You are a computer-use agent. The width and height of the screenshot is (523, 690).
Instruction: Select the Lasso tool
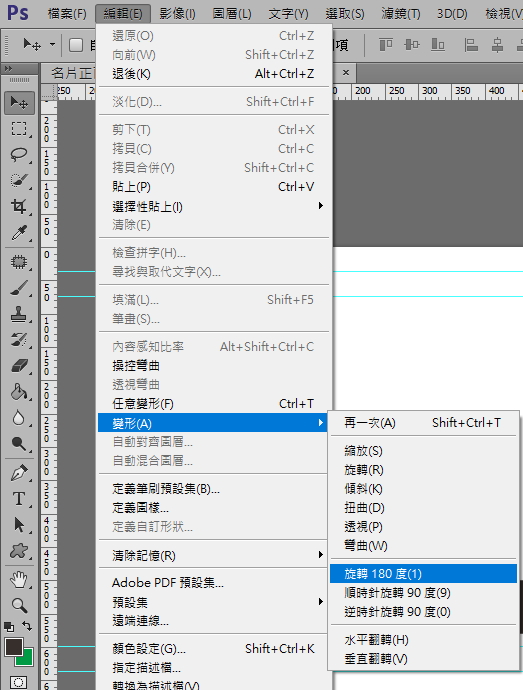coord(19,154)
